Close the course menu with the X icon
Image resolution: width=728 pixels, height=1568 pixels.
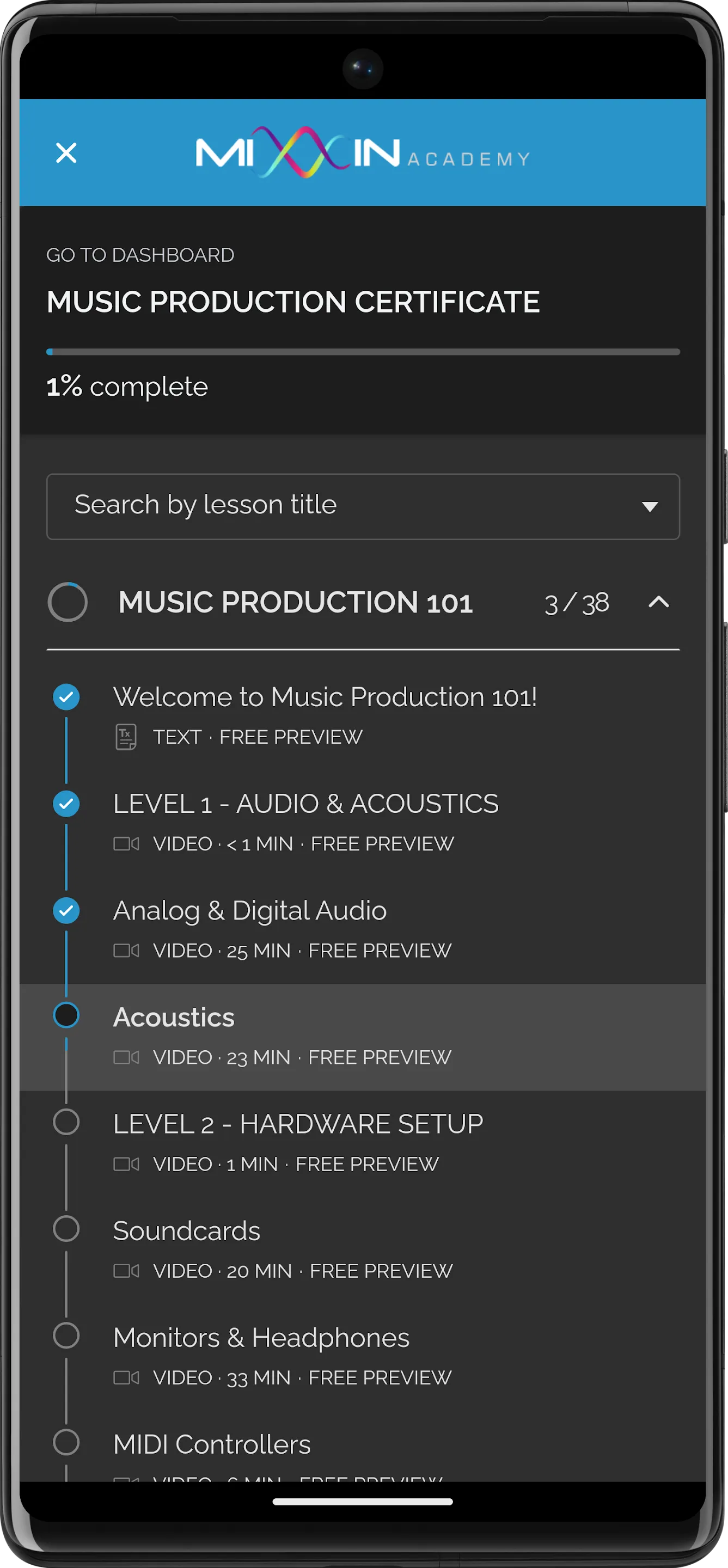coord(66,153)
